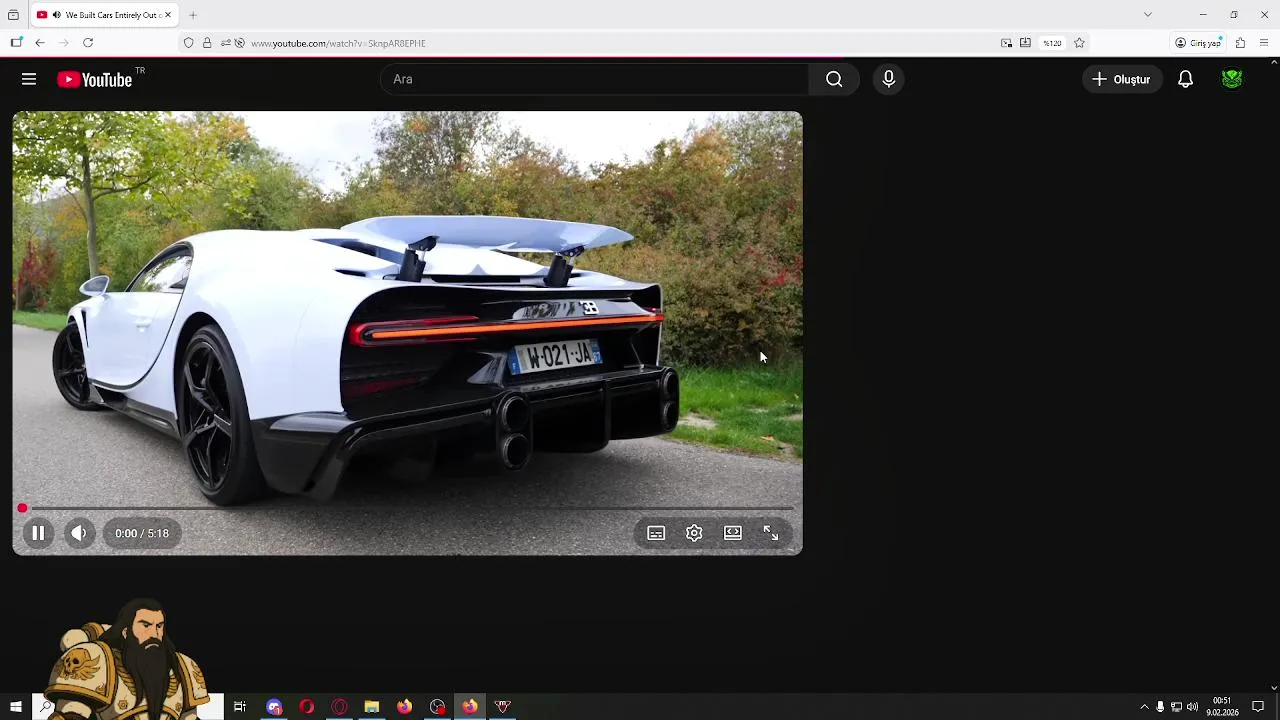
Task: Reload the current page
Action: 88,43
